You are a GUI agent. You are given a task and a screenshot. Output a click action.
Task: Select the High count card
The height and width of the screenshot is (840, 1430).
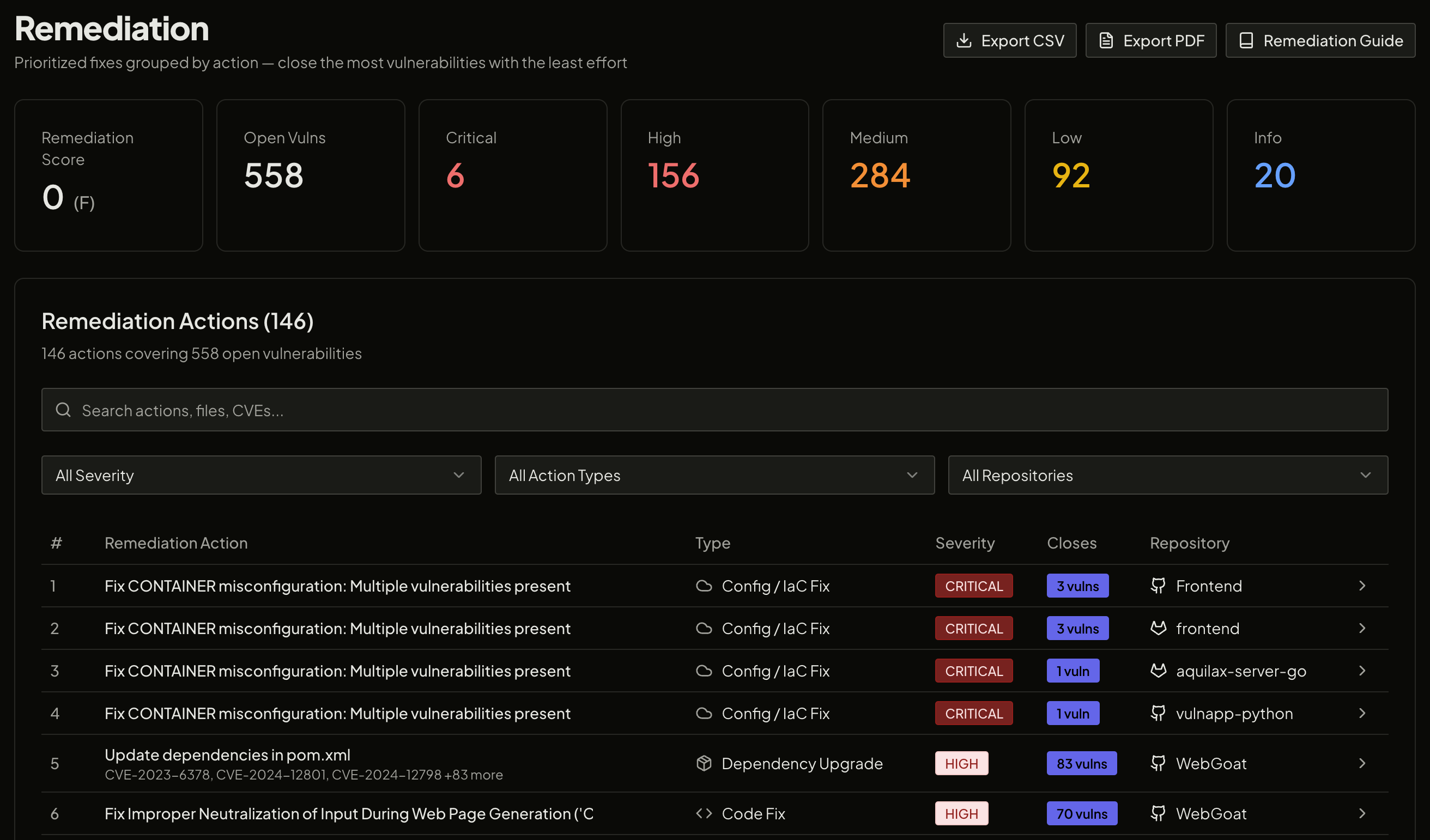(714, 175)
